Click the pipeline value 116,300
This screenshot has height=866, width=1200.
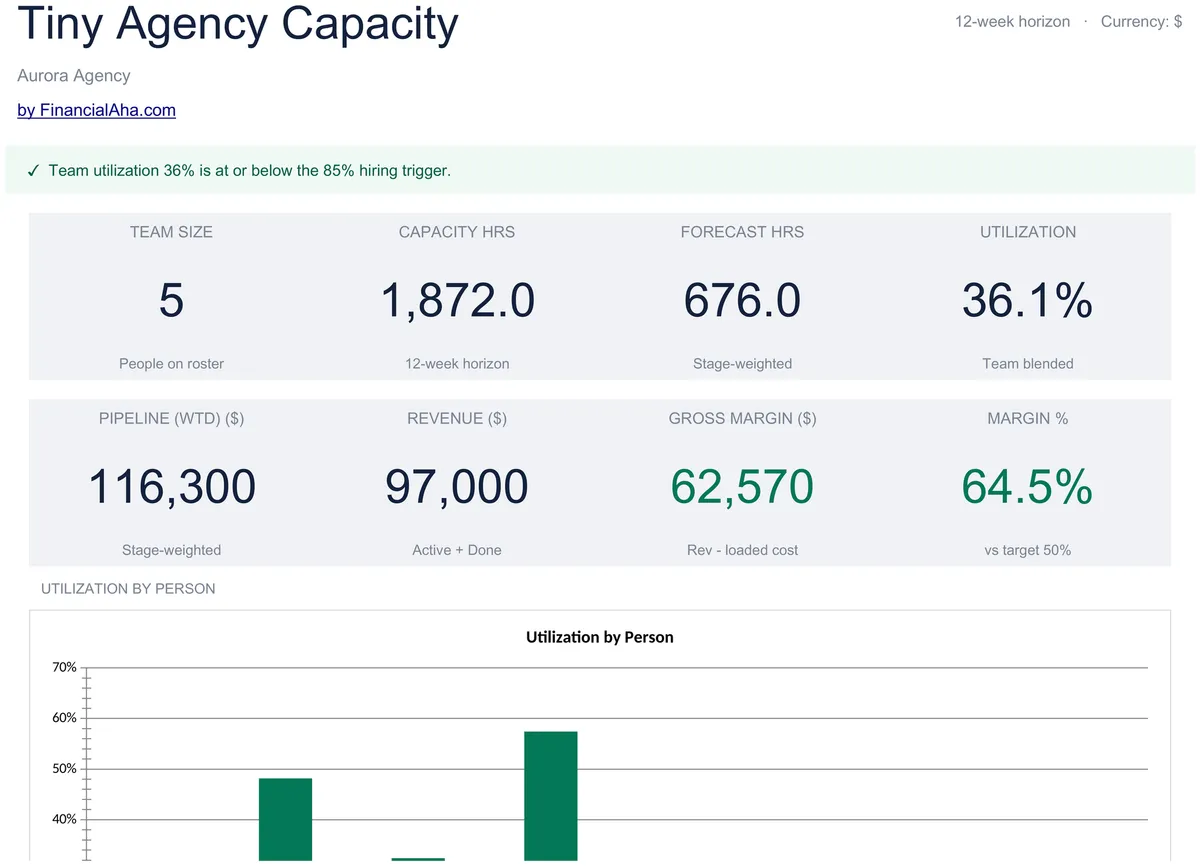point(171,487)
